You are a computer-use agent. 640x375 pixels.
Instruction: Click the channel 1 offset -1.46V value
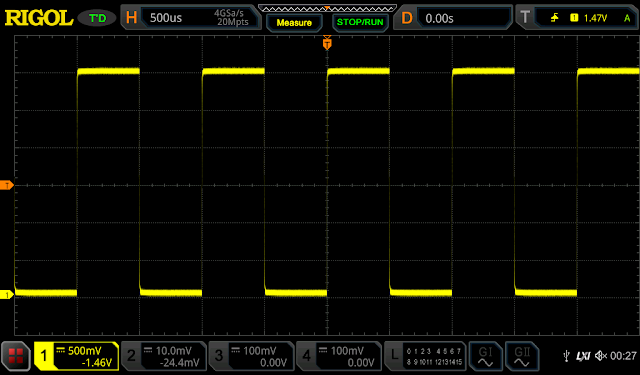pos(97,363)
